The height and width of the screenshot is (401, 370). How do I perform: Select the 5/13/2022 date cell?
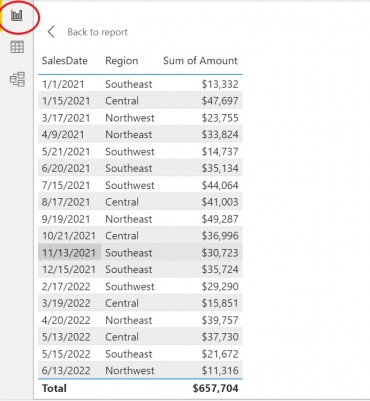pos(66,337)
